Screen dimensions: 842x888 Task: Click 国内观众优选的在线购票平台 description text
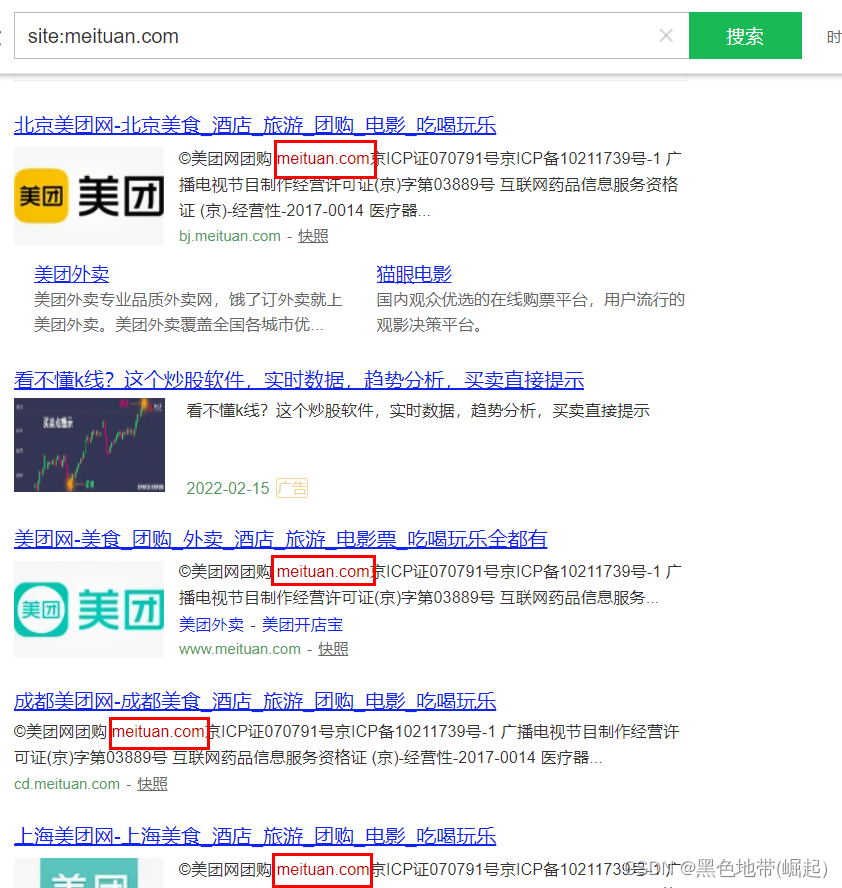(531, 312)
